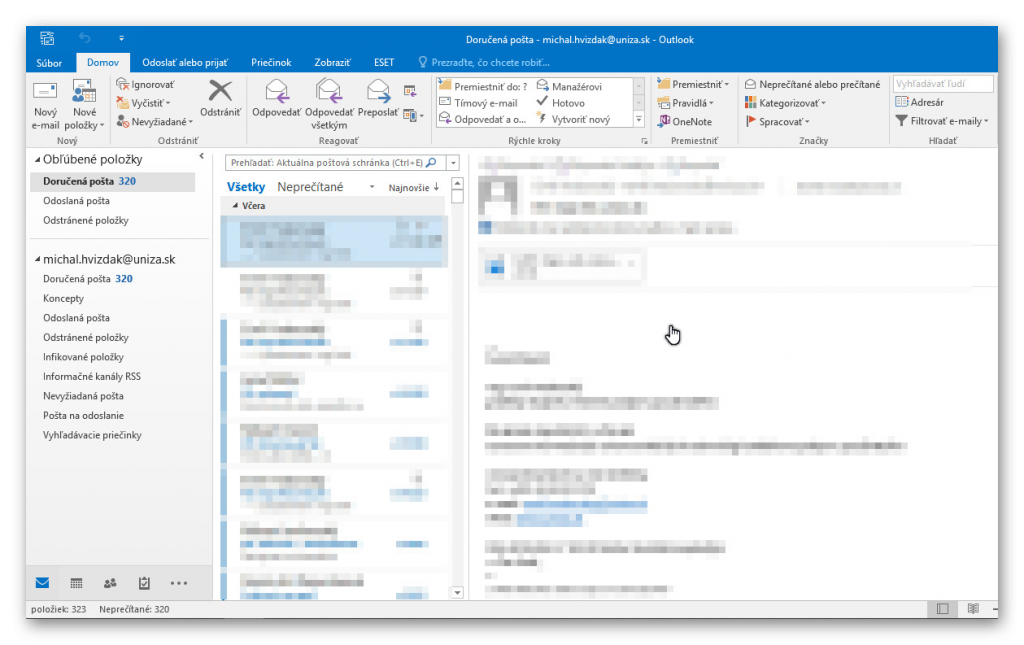Screen dimensions: 1024x645
Task: Open the Priečinok tab
Action: point(271,63)
